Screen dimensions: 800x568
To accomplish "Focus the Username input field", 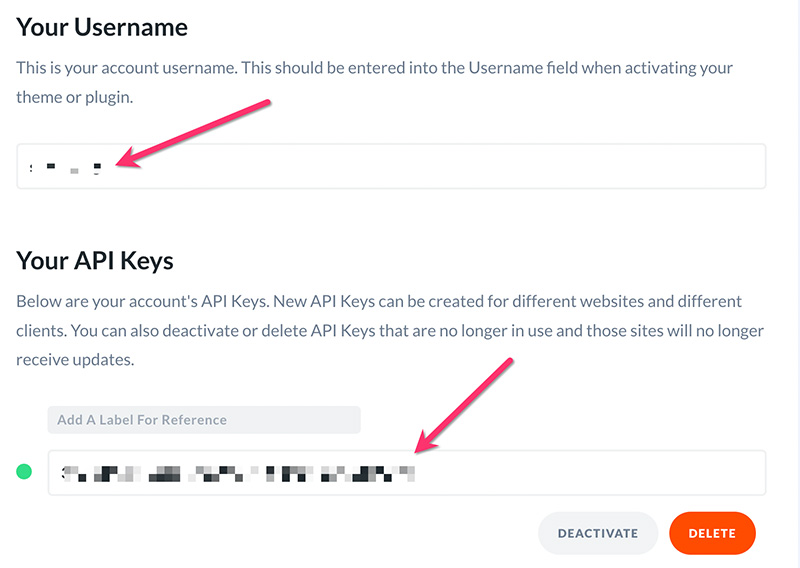I will point(450,166).
